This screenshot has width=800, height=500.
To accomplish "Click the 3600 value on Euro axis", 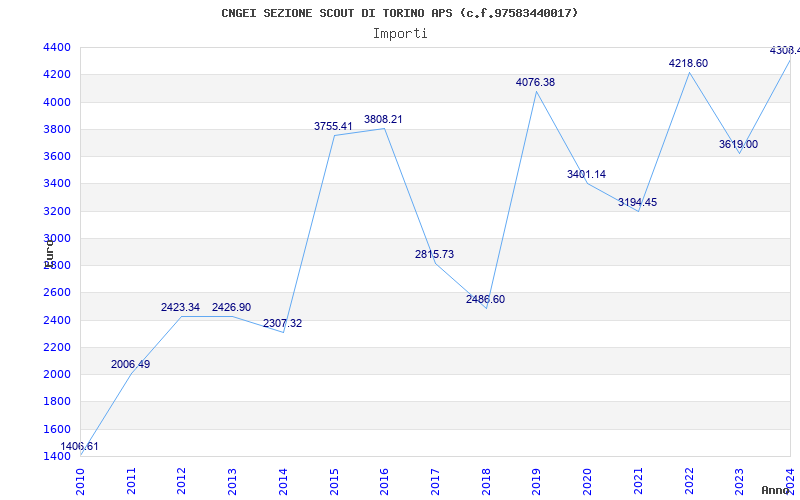I will (x=57, y=156).
